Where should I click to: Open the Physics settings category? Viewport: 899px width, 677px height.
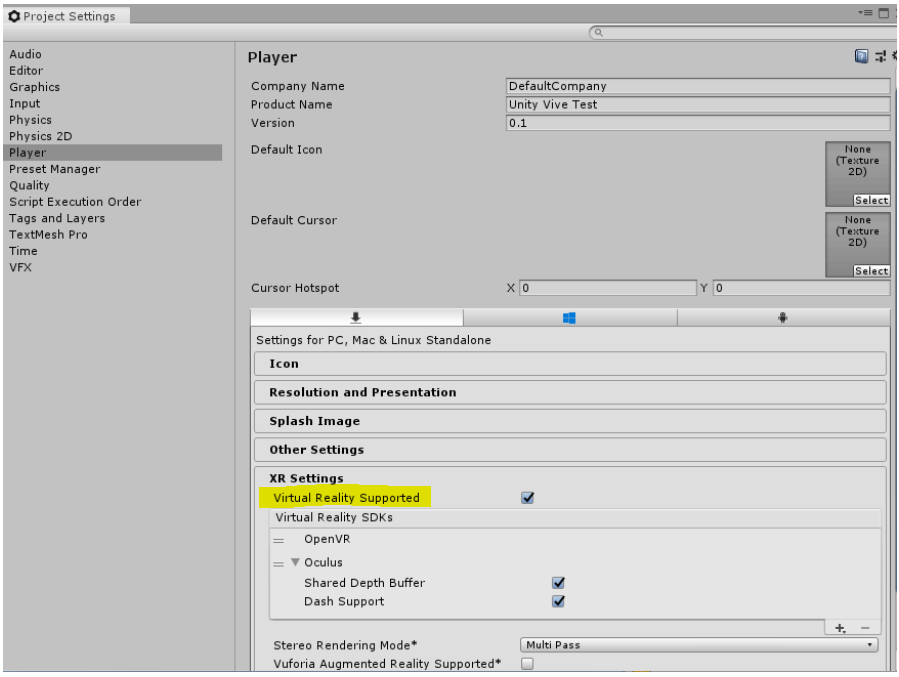(30, 120)
